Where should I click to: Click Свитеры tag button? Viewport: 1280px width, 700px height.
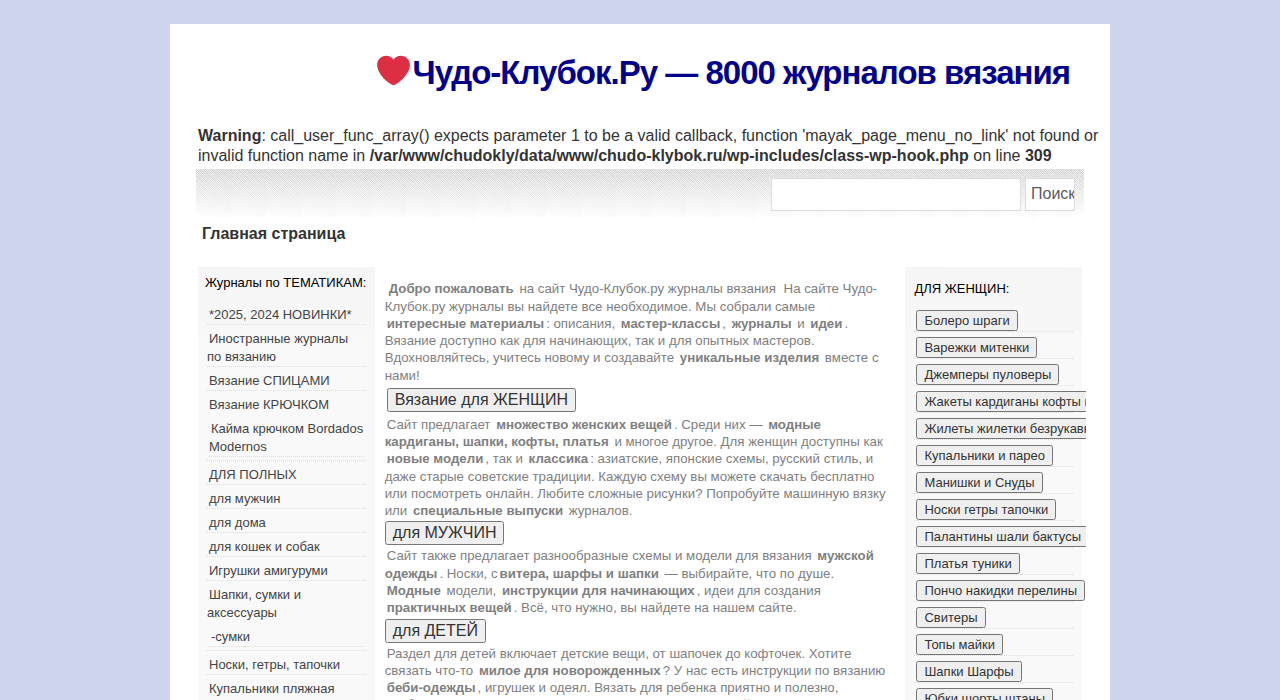[x=951, y=617]
